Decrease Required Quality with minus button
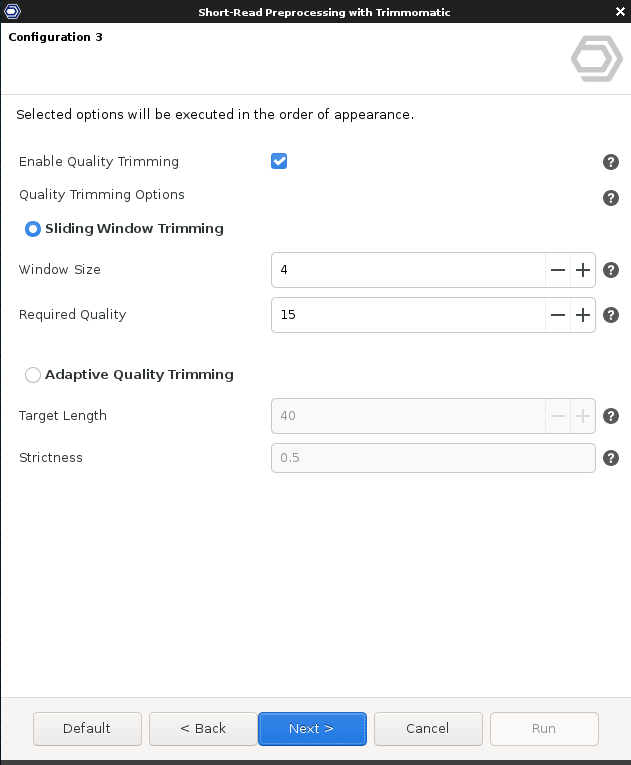 558,315
